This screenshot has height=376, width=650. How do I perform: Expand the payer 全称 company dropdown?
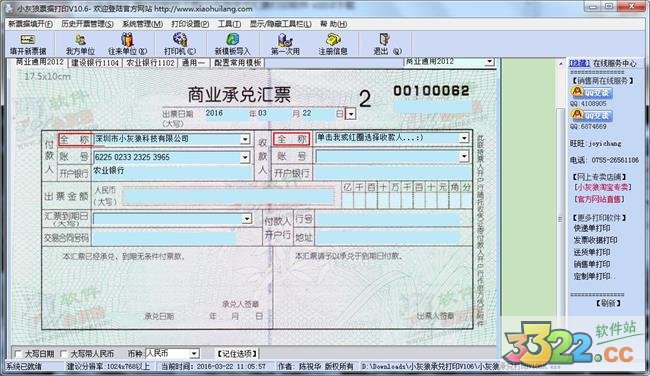point(245,139)
